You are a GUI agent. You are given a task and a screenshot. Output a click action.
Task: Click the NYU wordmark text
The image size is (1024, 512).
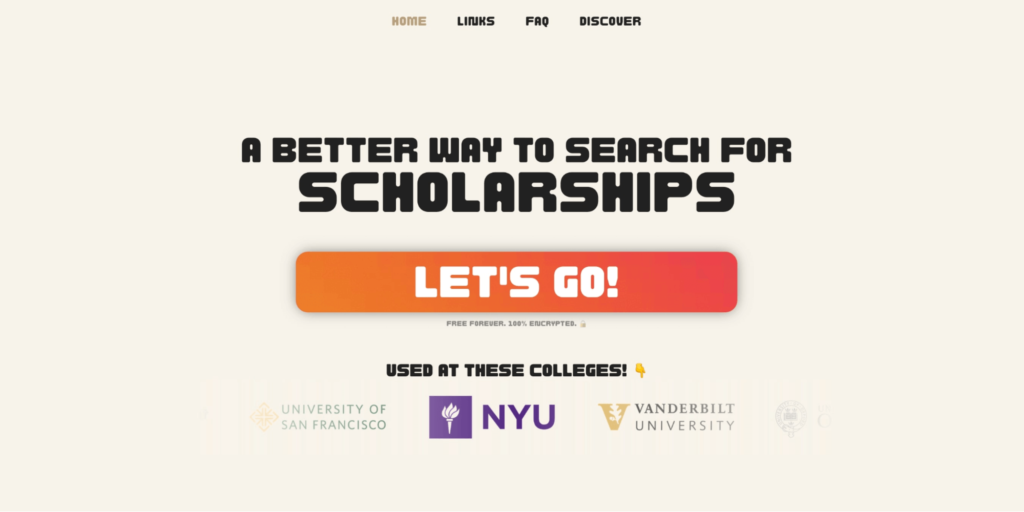519,417
